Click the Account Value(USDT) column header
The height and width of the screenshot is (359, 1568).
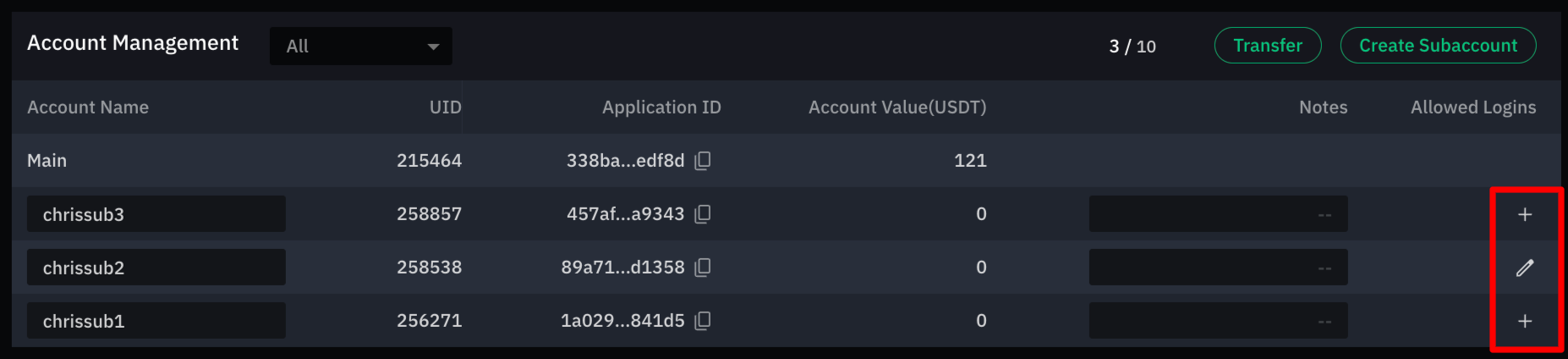pos(897,108)
